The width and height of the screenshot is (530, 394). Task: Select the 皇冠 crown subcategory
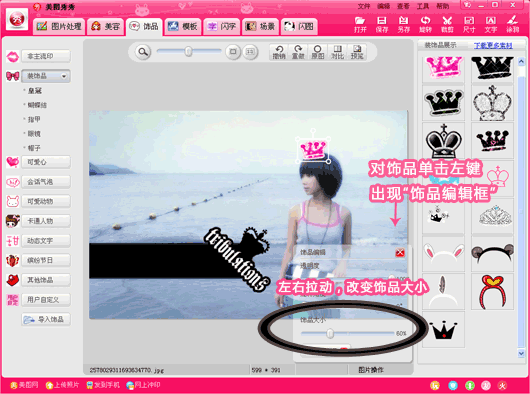35,91
